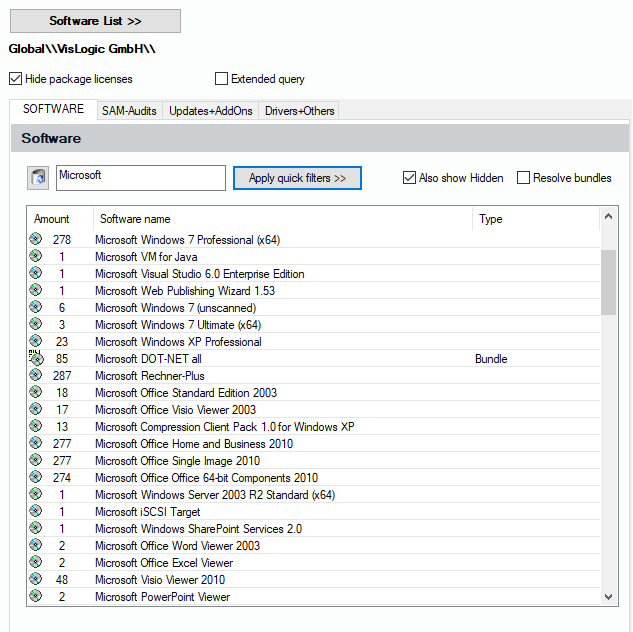633x632 pixels.
Task: Click icon for Windows Server 2003 R2 Standard
Action: pos(36,494)
